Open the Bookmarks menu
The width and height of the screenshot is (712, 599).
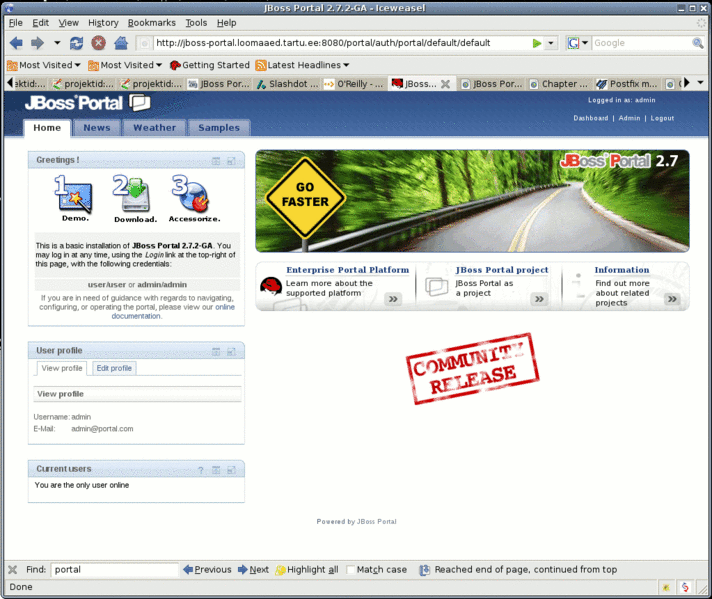click(151, 23)
